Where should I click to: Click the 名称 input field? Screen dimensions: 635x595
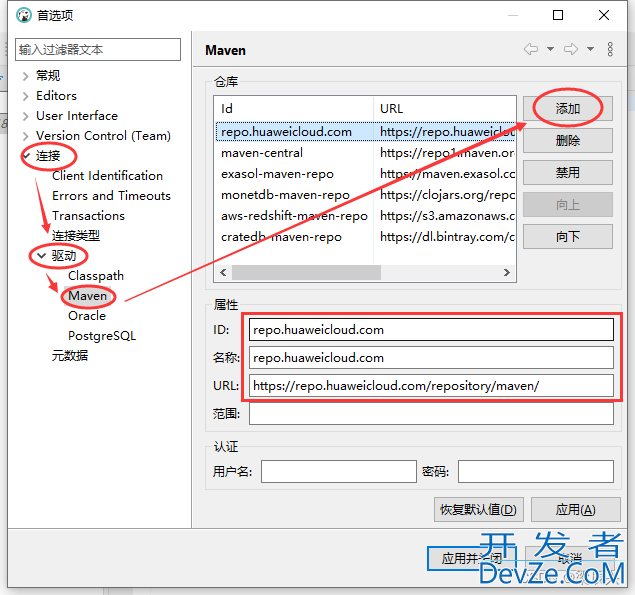(431, 358)
